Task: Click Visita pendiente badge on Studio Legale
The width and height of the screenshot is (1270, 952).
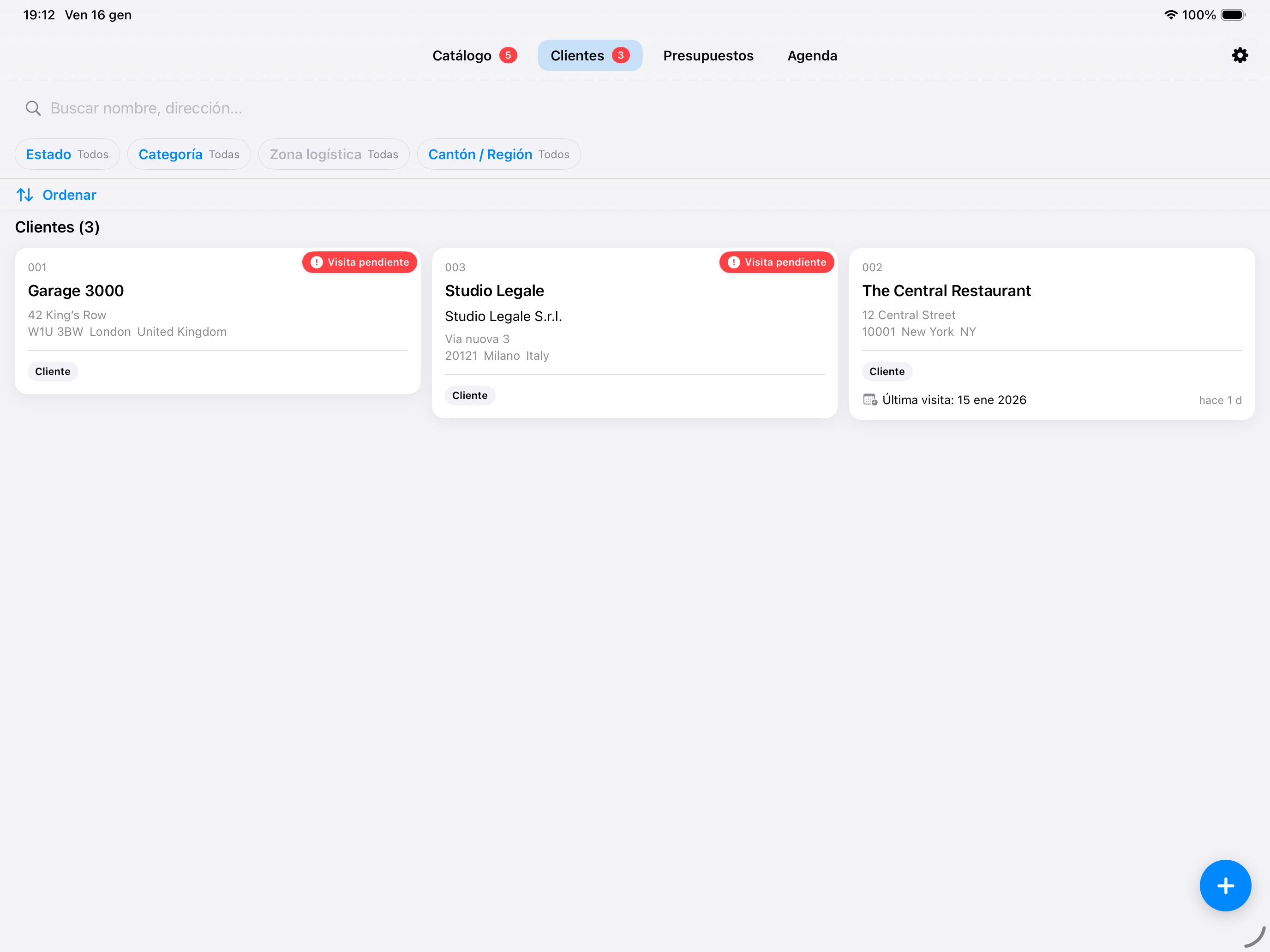Action: tap(776, 262)
